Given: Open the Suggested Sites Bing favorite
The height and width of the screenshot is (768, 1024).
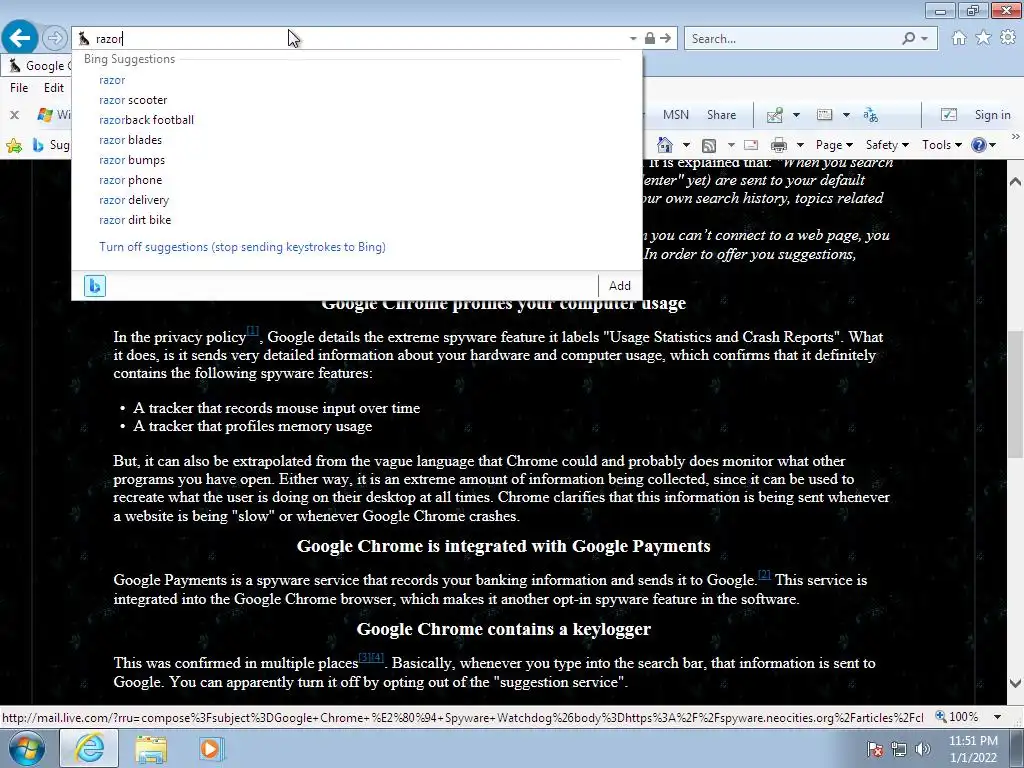Looking at the screenshot, I should (x=52, y=145).
